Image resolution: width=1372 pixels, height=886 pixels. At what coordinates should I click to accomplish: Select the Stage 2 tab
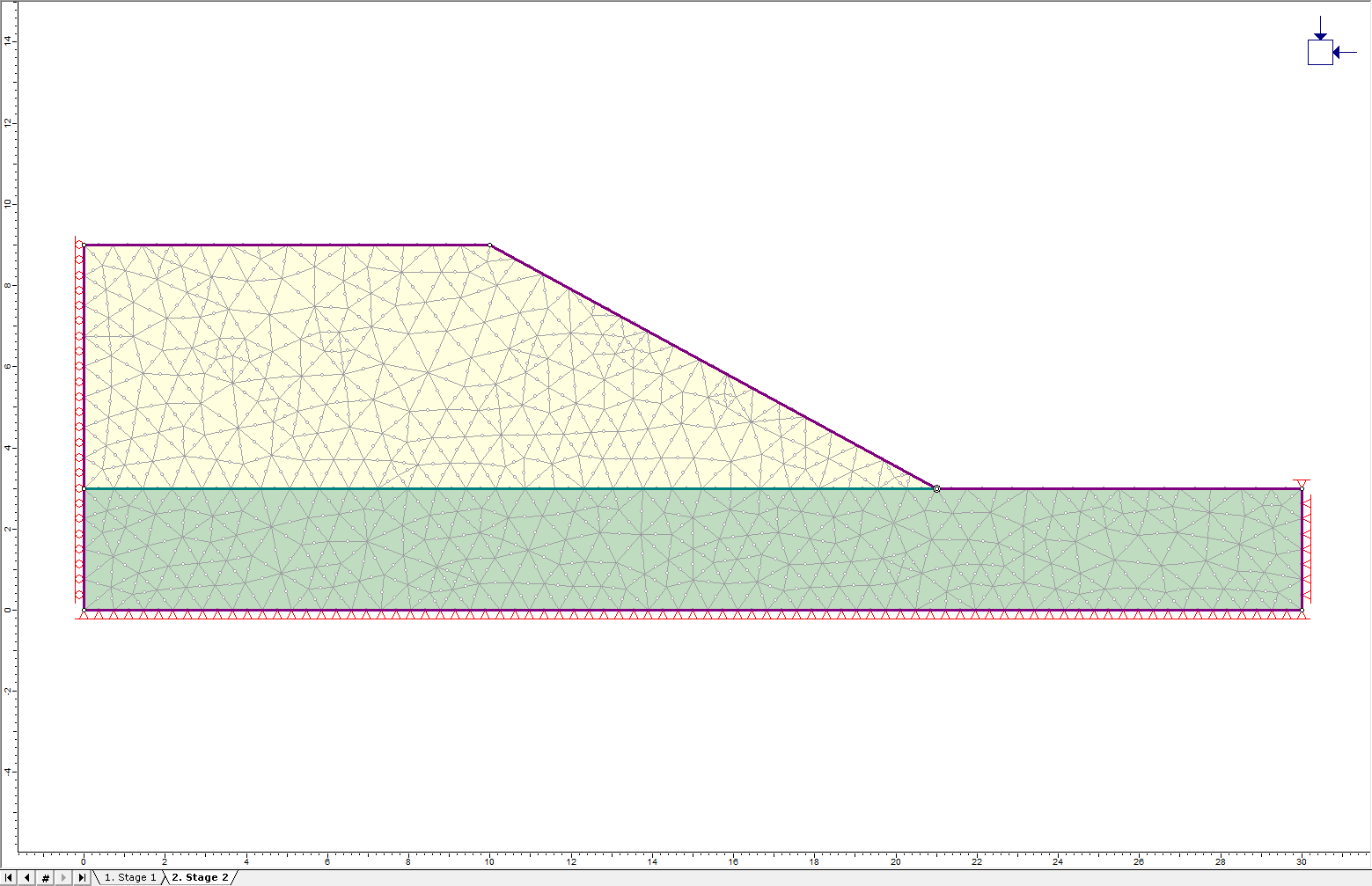pyautogui.click(x=200, y=878)
